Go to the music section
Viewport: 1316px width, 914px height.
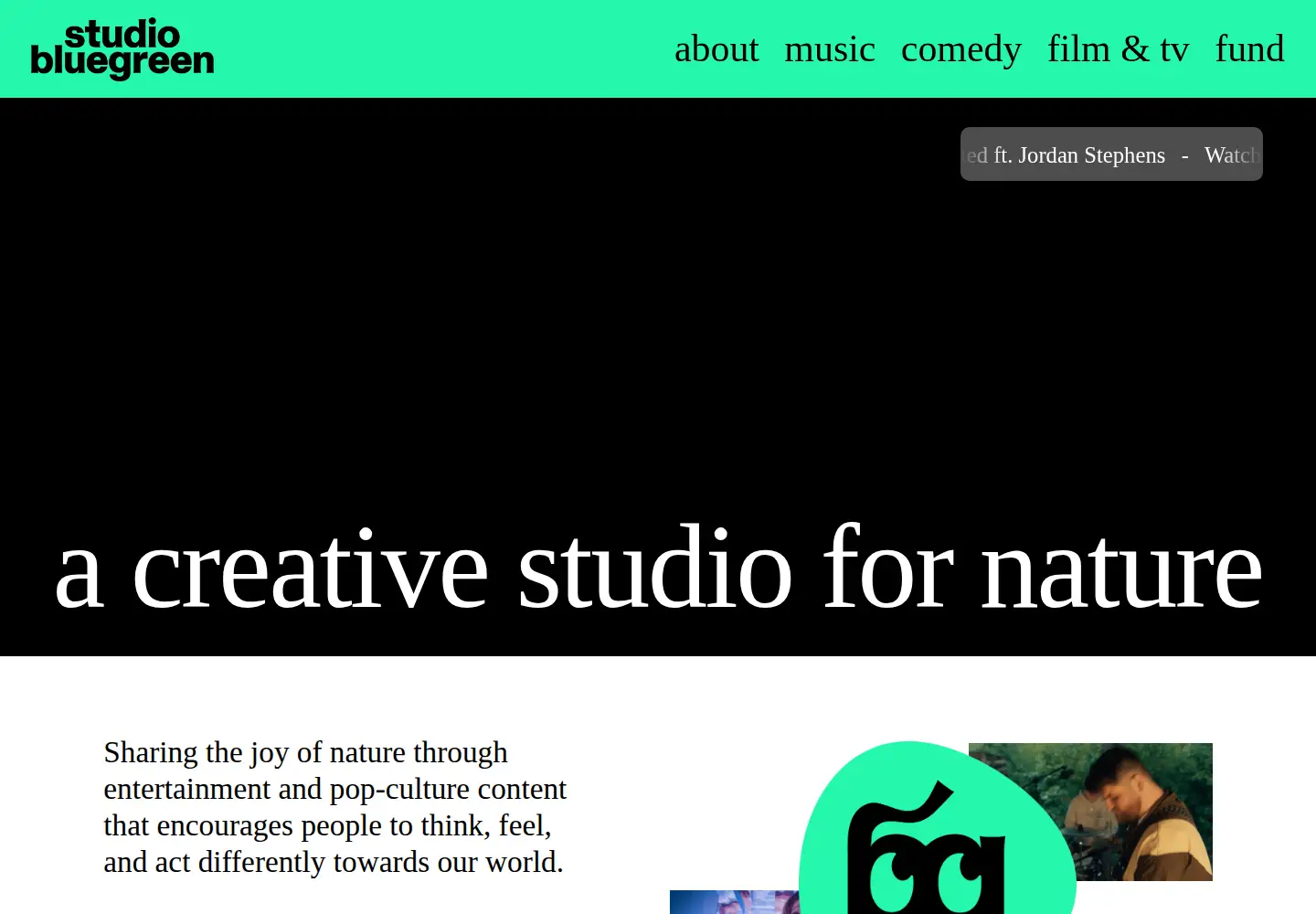tap(830, 49)
